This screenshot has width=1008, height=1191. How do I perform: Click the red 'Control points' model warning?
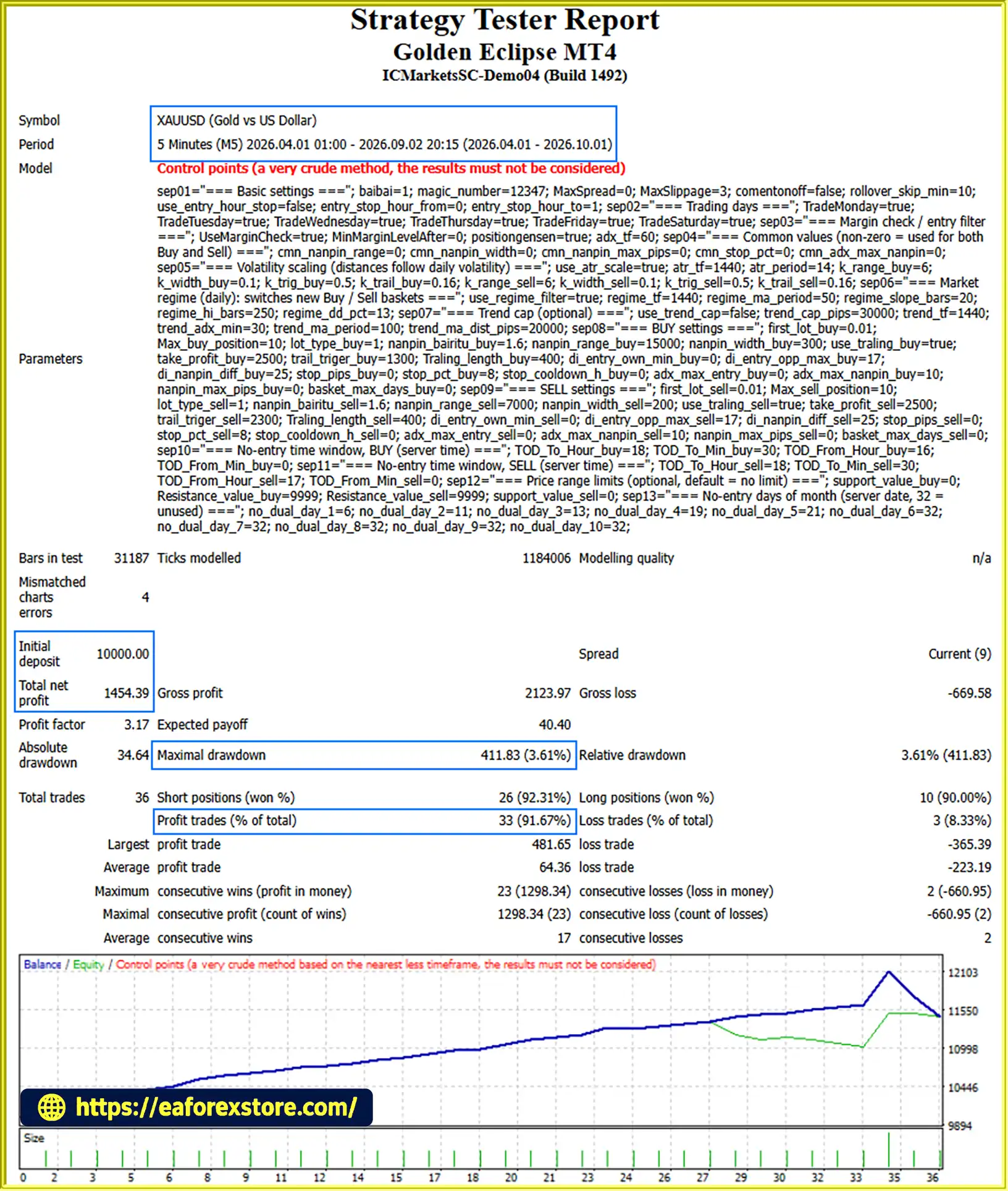pos(391,169)
